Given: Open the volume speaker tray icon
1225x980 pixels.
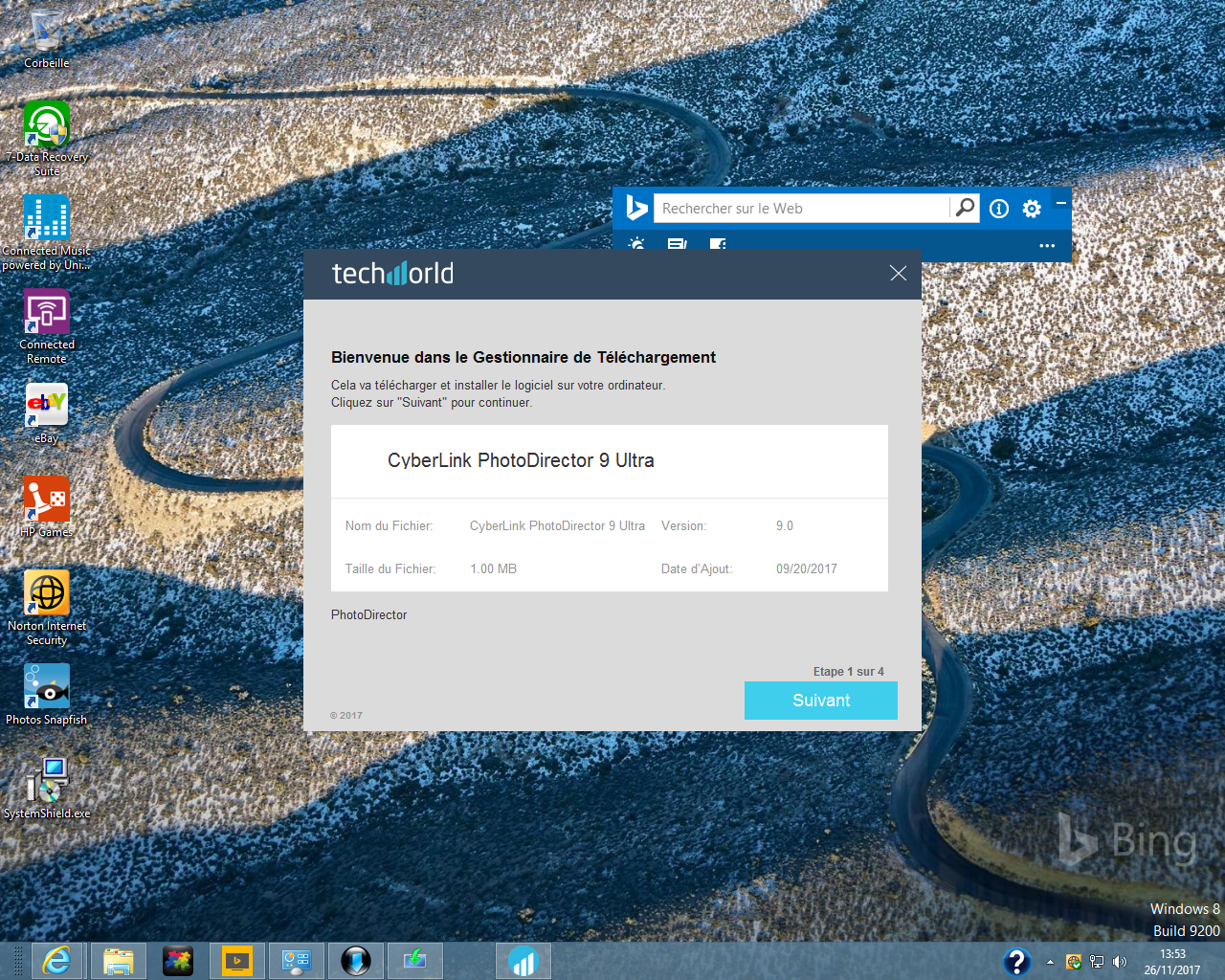Looking at the screenshot, I should tap(1120, 962).
